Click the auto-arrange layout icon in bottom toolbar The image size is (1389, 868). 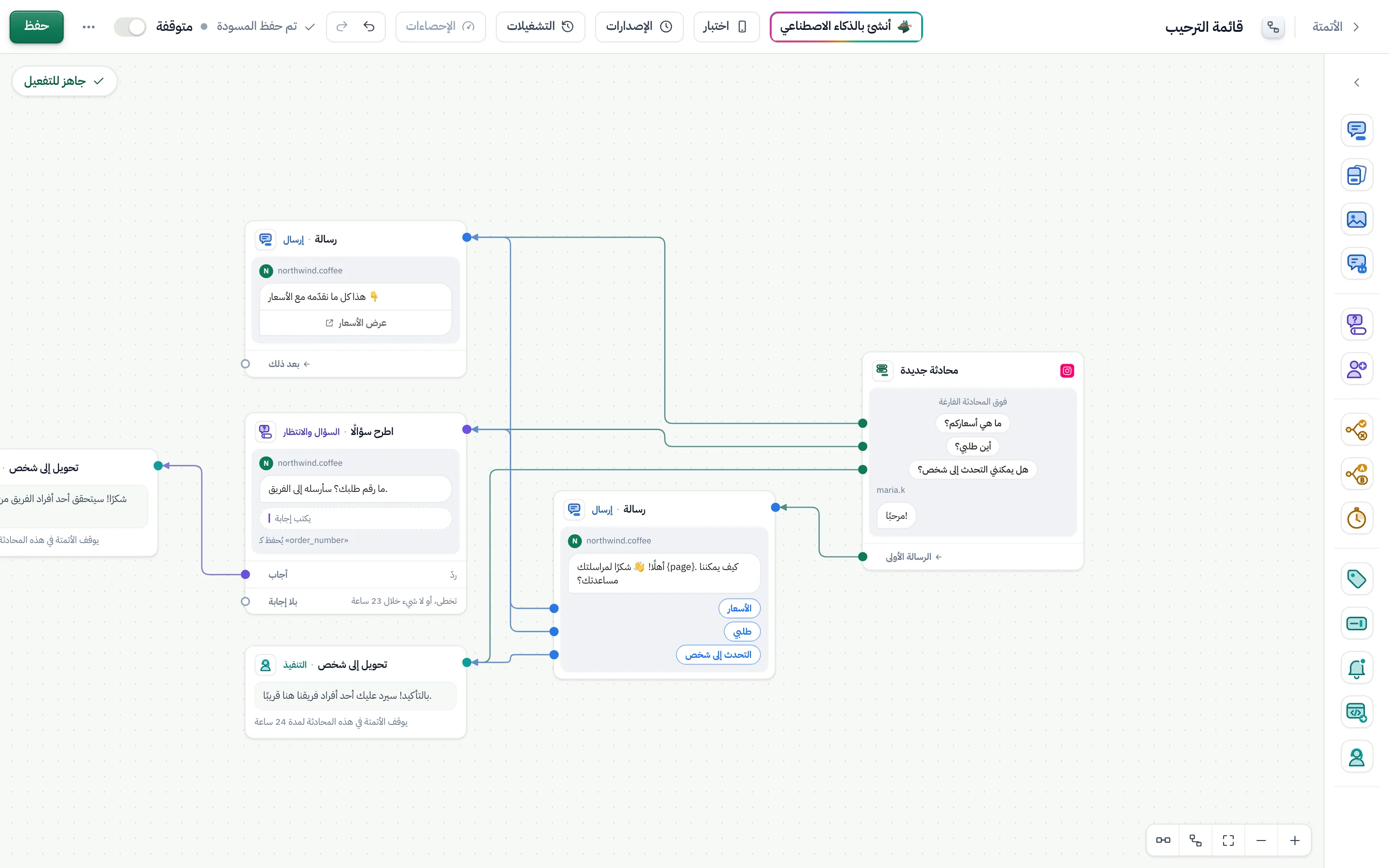click(x=1196, y=841)
